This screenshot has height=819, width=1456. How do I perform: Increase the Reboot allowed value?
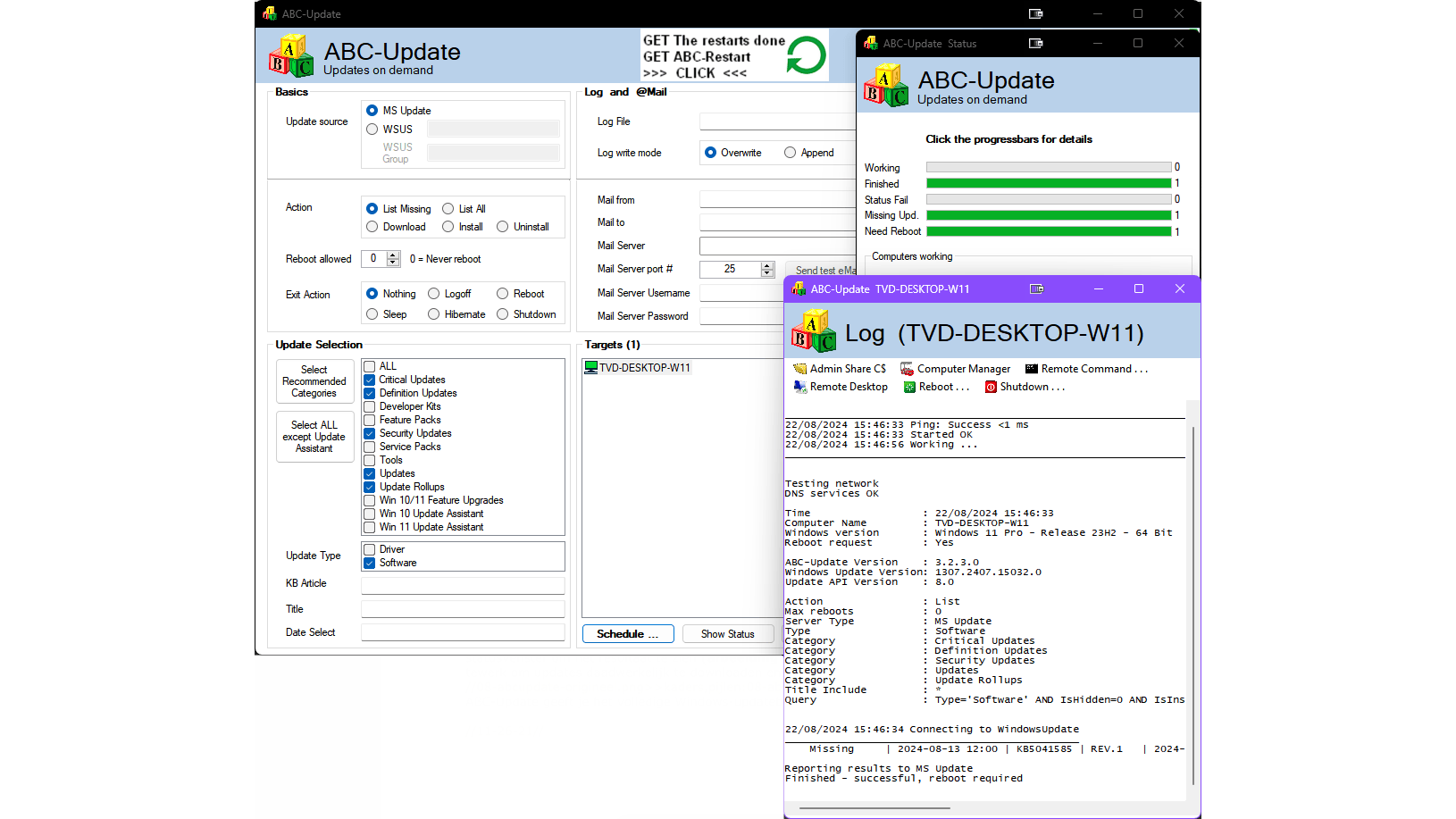tap(393, 255)
